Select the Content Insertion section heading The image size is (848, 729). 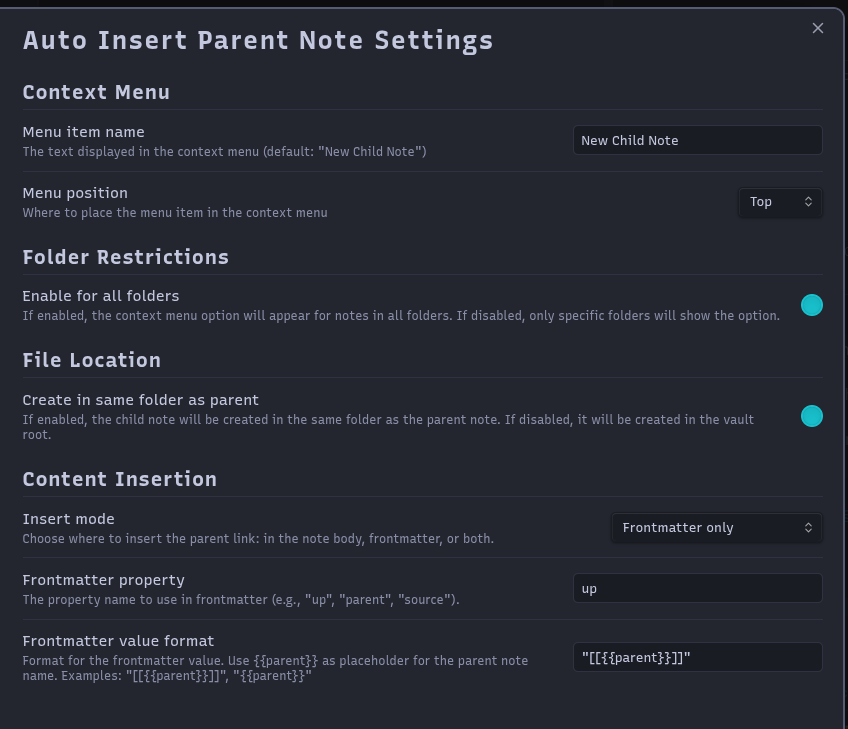119,479
